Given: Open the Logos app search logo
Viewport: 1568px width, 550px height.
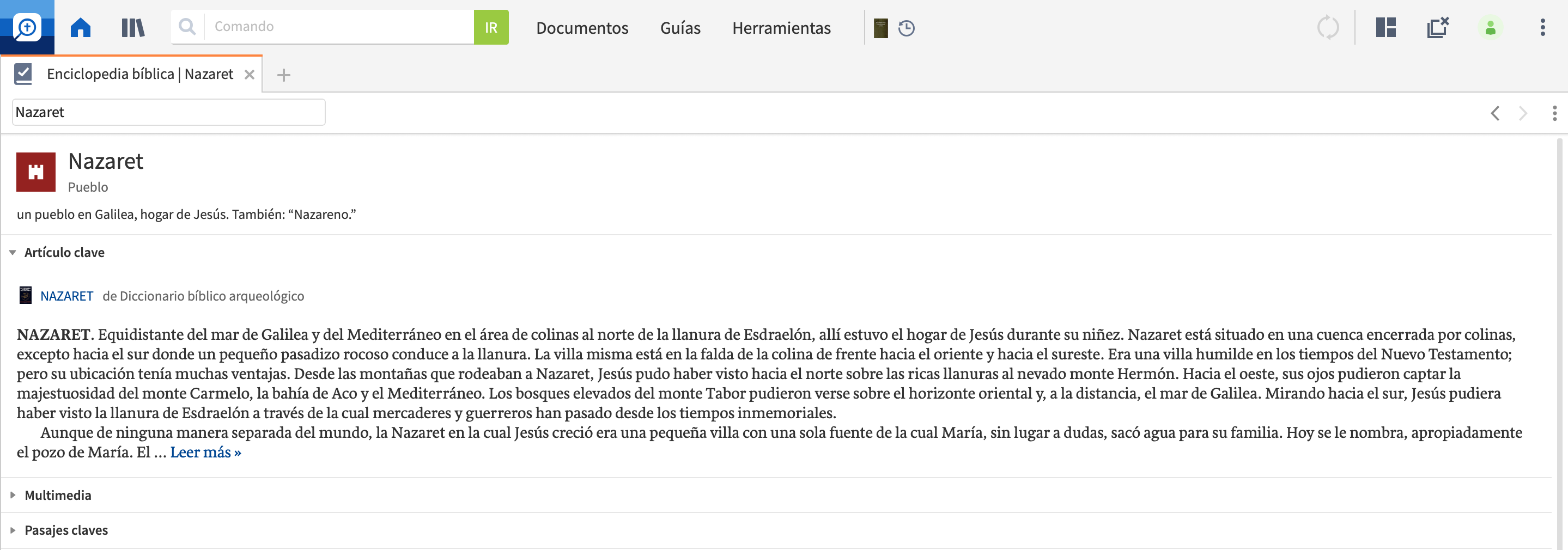Looking at the screenshot, I should pos(27,27).
